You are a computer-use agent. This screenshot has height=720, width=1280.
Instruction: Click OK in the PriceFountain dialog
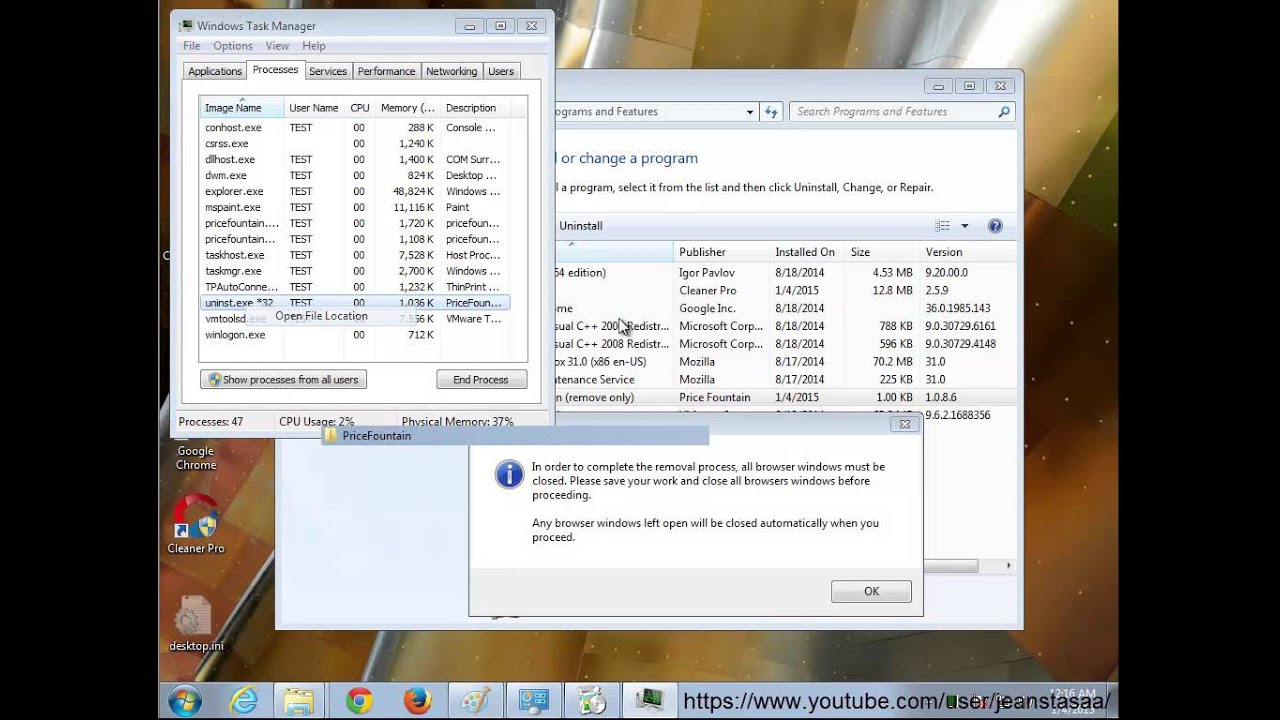tap(871, 591)
